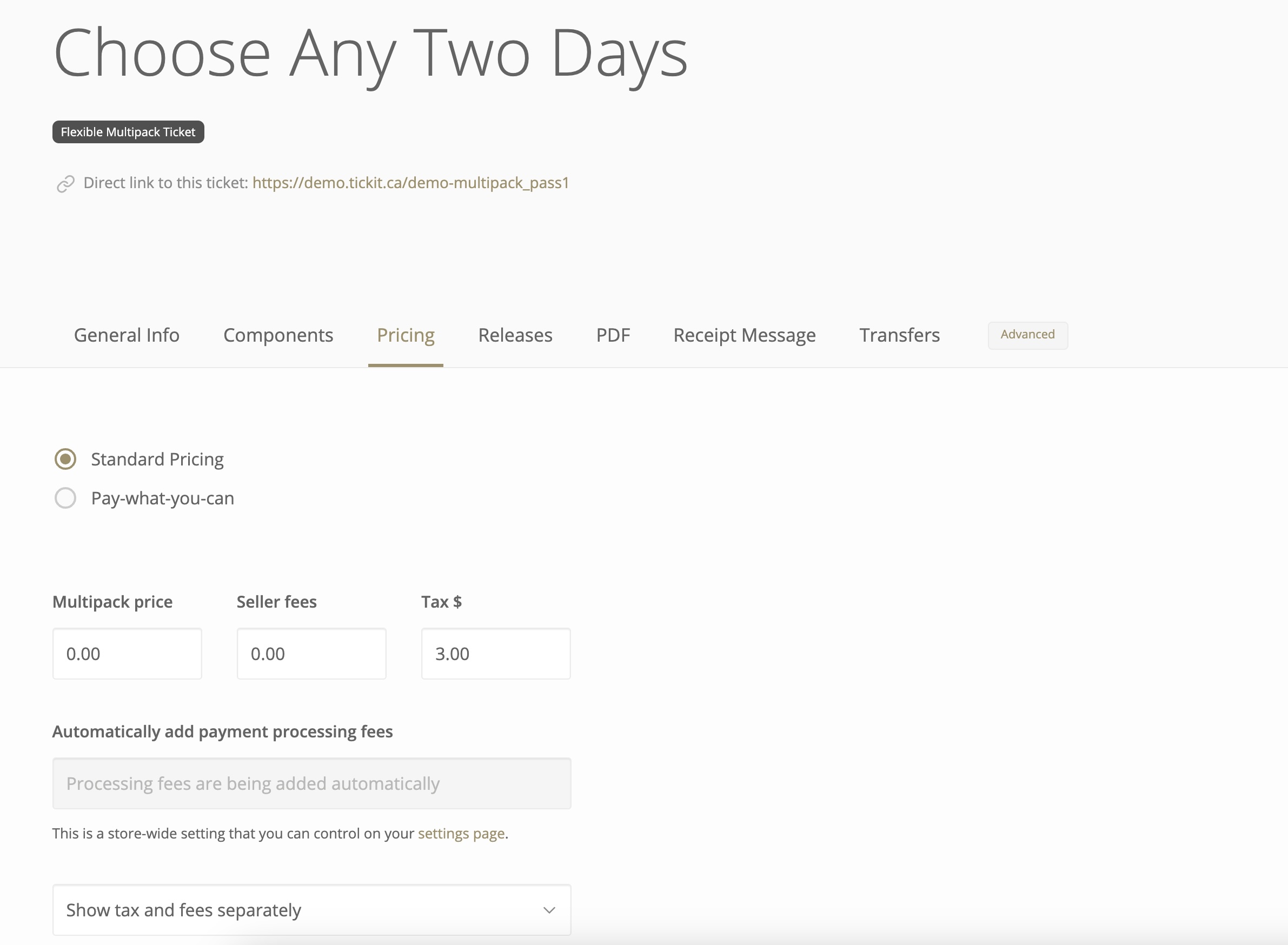The height and width of the screenshot is (945, 1288).
Task: Click the Multipack price input field
Action: (128, 654)
